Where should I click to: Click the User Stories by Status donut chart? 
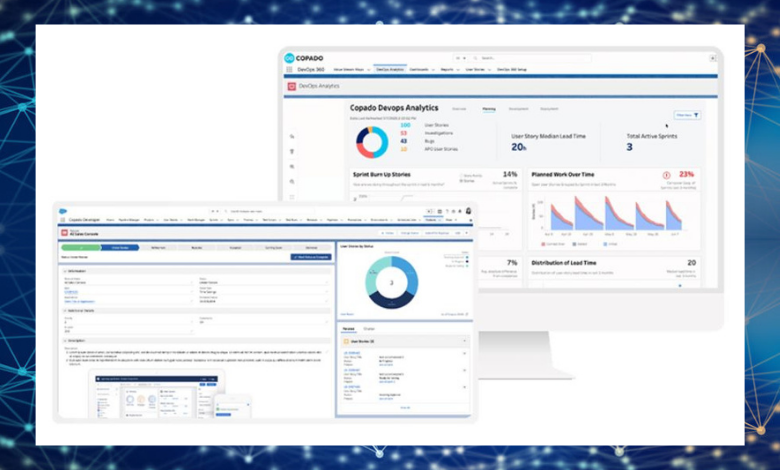[x=391, y=282]
